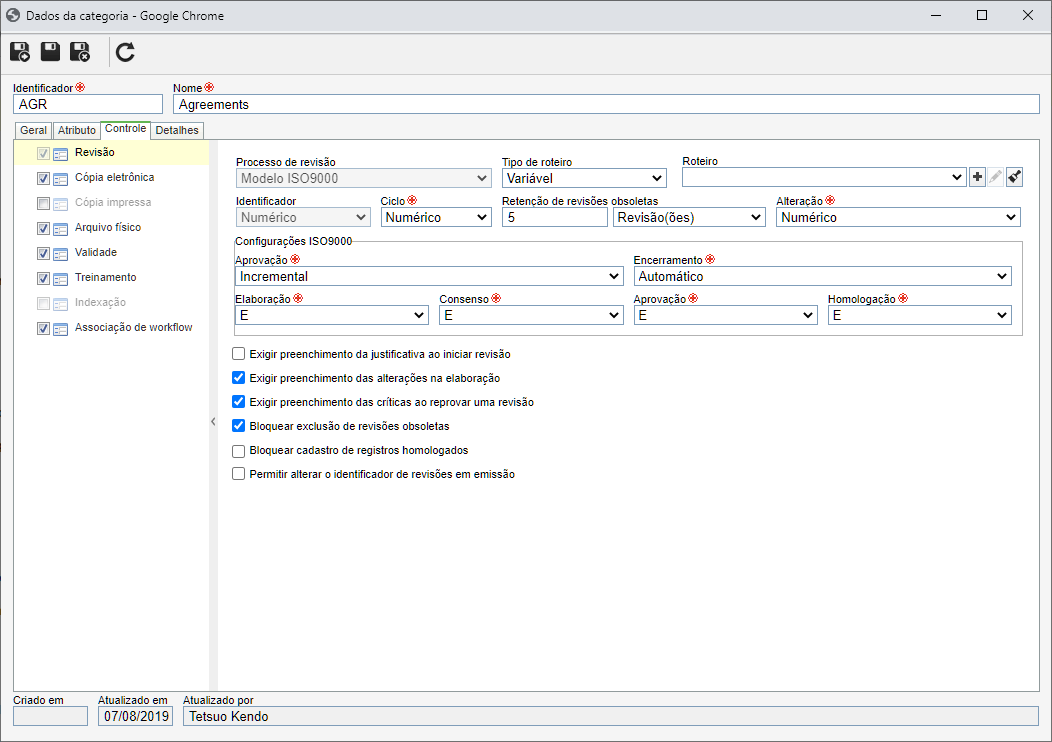Screen dimensions: 1052x742
Task: Click the Refresh arrow icon
Action: (x=125, y=52)
